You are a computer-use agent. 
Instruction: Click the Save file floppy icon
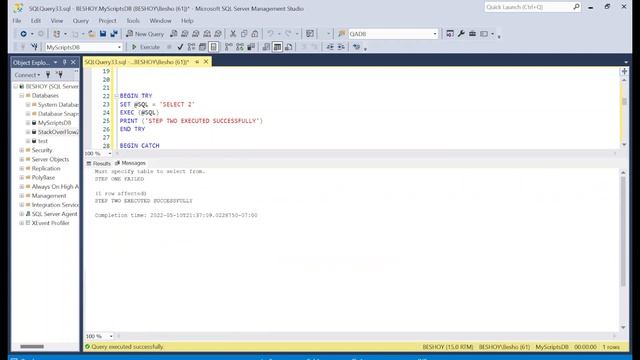pos(103,34)
